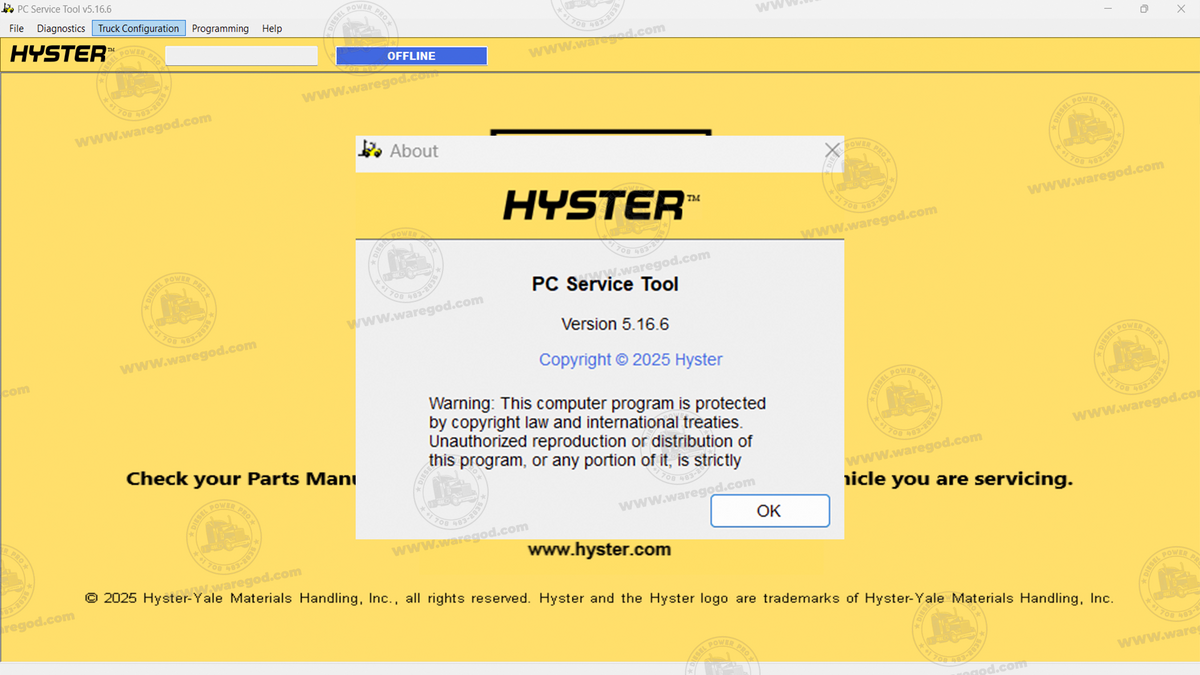Click the forklift app icon in main title bar
The image size is (1200, 675).
[x=9, y=8]
